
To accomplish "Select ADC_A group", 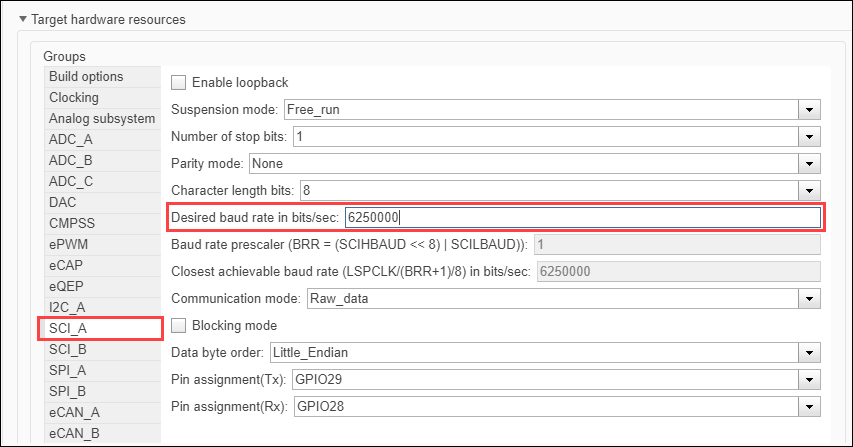I will point(71,140).
